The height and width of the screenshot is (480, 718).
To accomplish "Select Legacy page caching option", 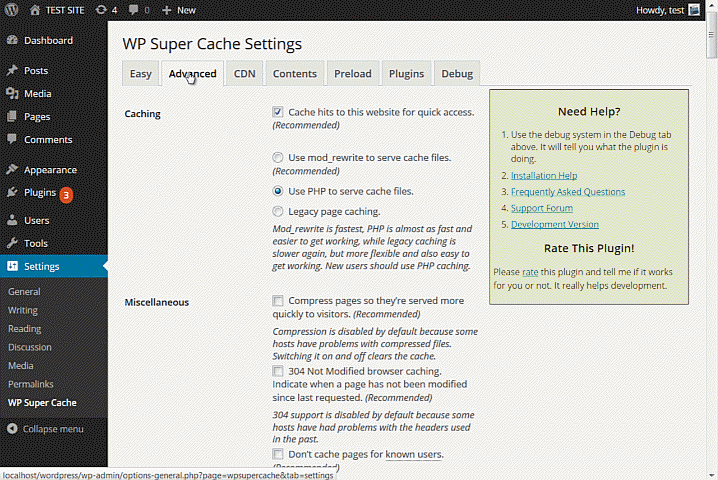I will click(x=277, y=212).
